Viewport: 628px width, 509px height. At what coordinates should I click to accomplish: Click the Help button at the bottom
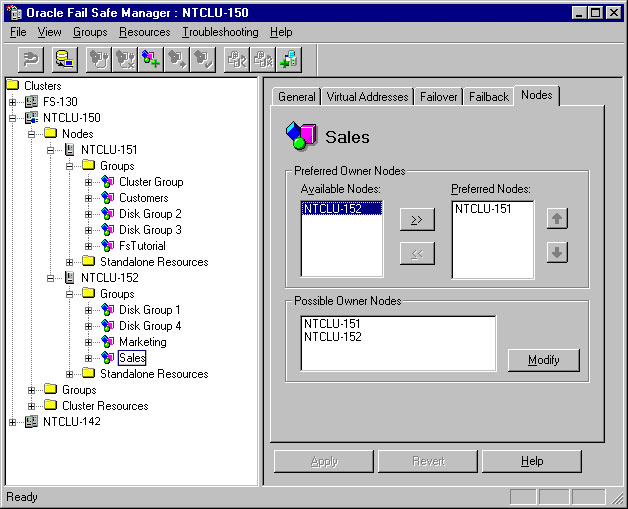point(532,461)
